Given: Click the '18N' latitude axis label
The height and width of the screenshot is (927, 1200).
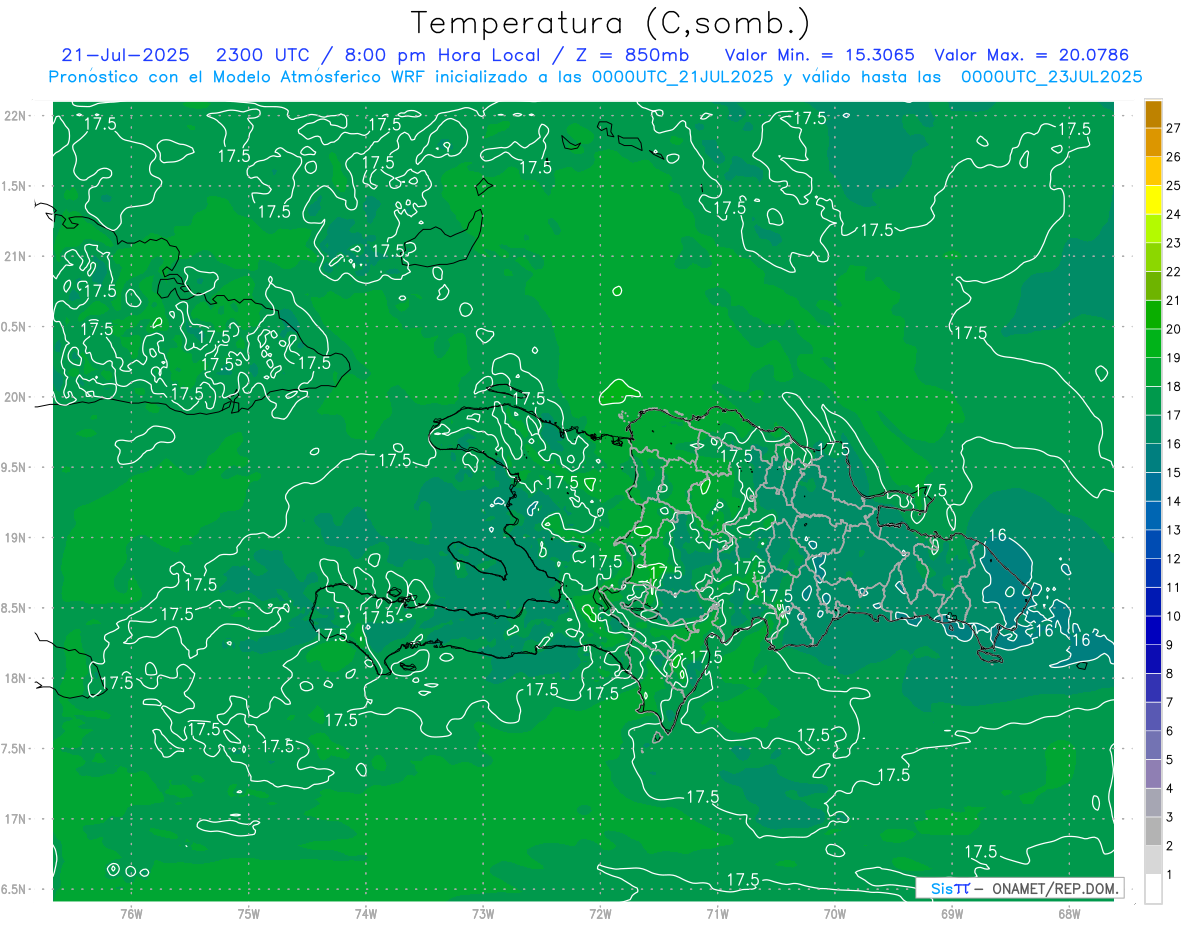Looking at the screenshot, I should point(16,679).
